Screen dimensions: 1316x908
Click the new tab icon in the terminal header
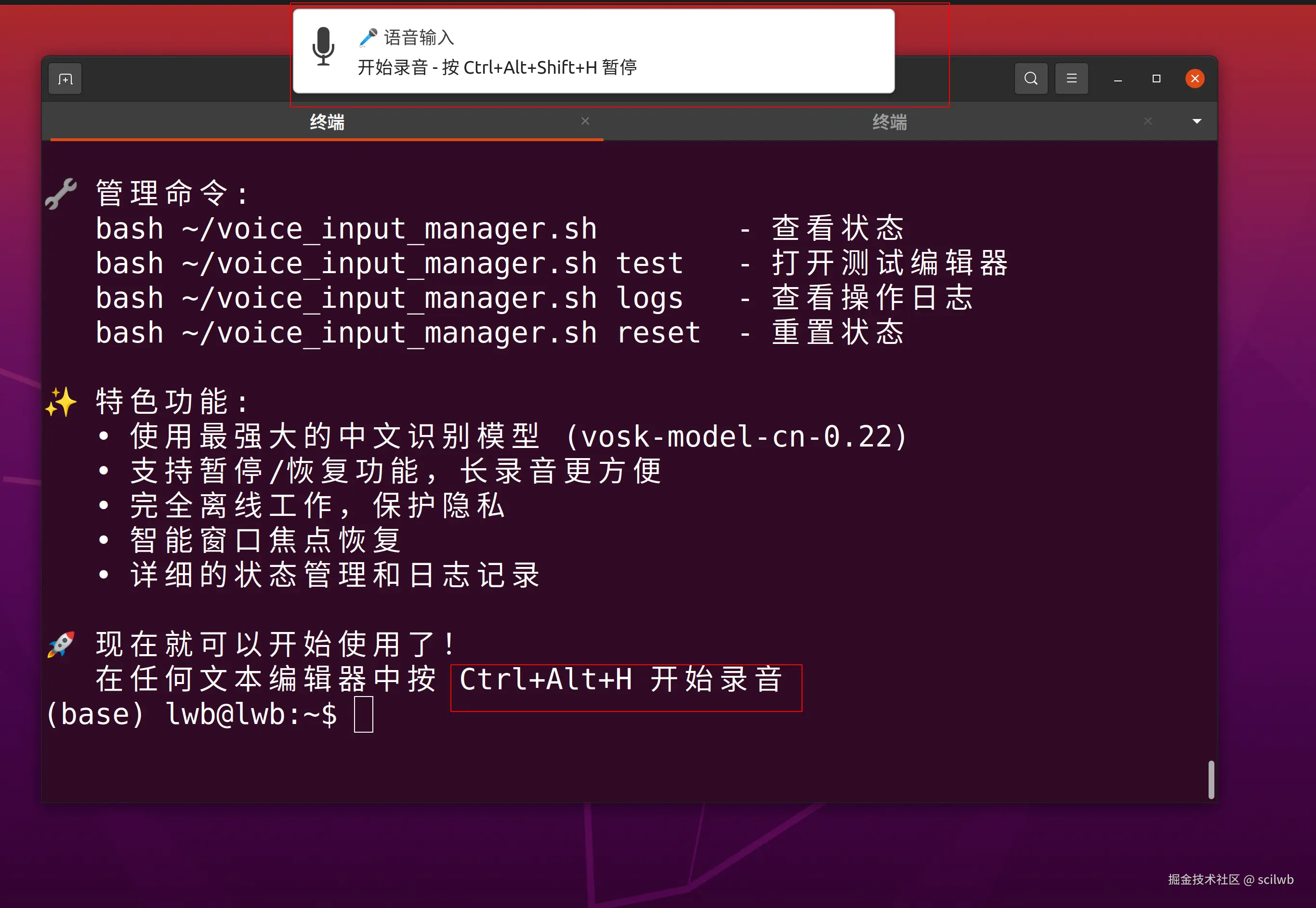coord(66,79)
